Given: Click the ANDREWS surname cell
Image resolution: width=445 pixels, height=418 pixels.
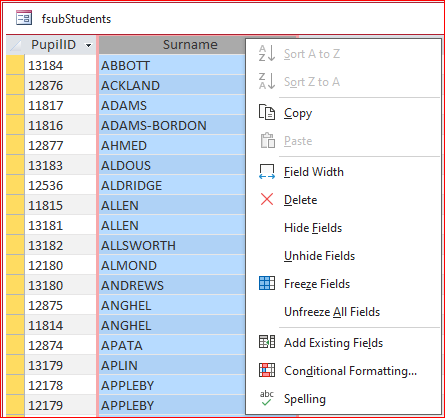Looking at the screenshot, I should [x=172, y=285].
